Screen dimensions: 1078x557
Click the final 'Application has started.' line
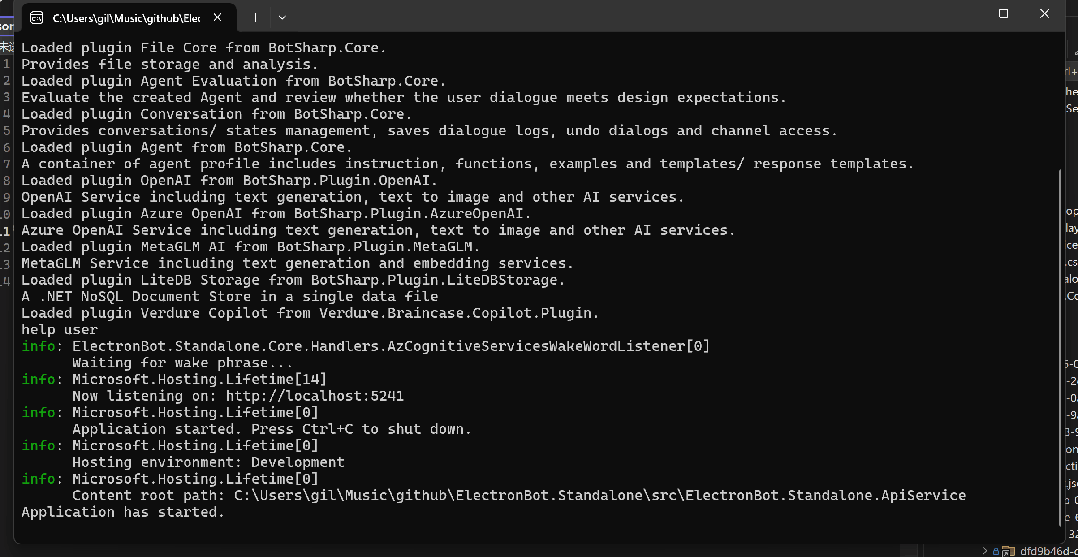pyautogui.click(x=123, y=512)
